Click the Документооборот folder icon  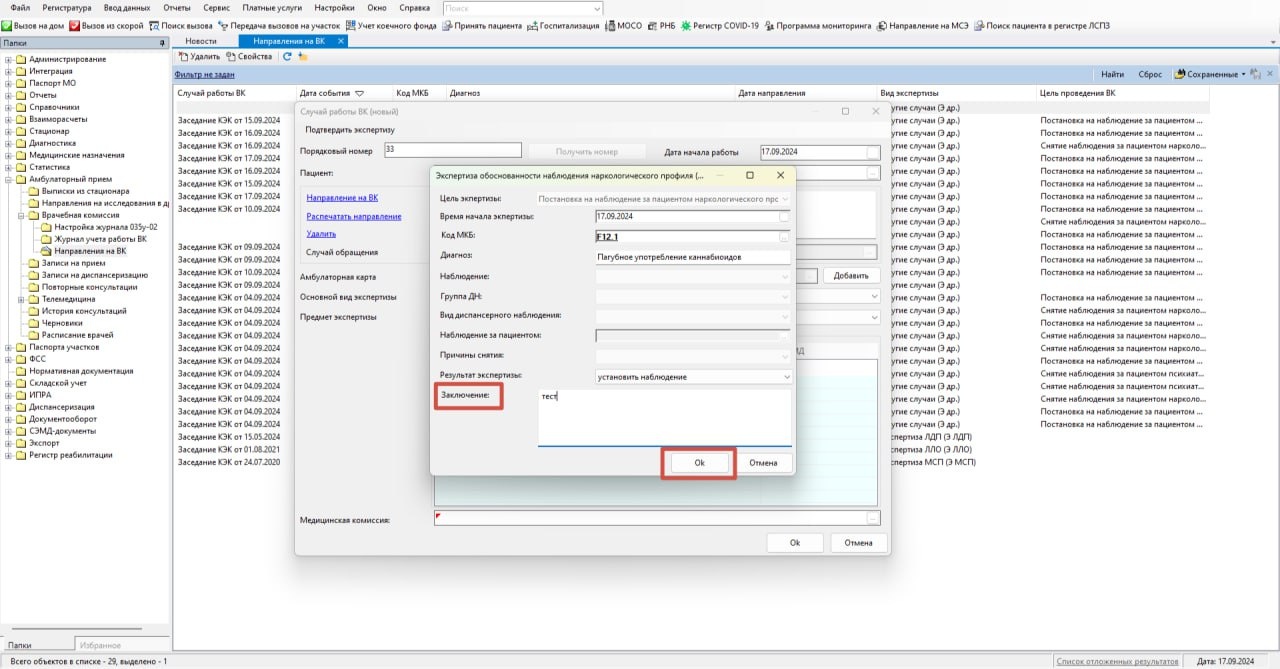tap(22, 419)
